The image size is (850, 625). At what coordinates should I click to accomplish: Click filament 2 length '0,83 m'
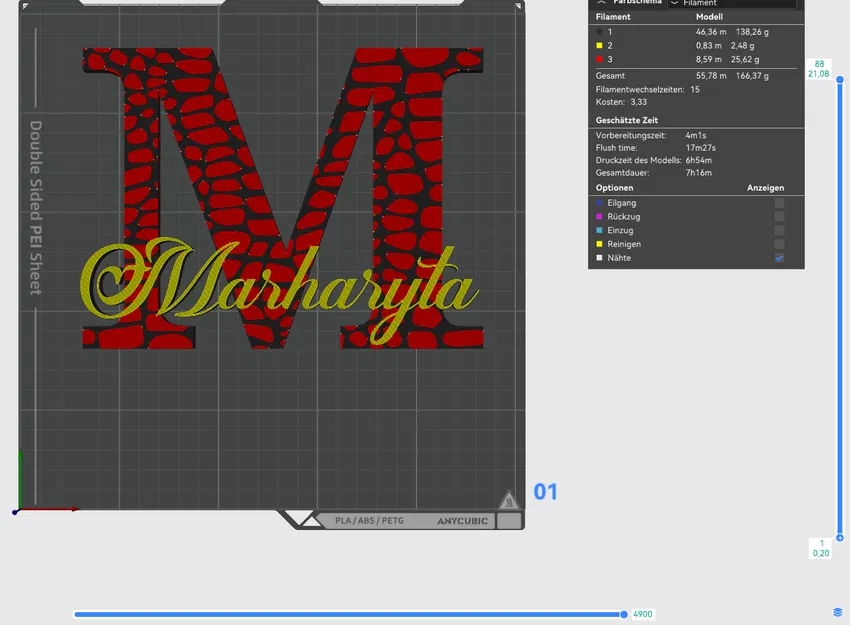point(709,46)
